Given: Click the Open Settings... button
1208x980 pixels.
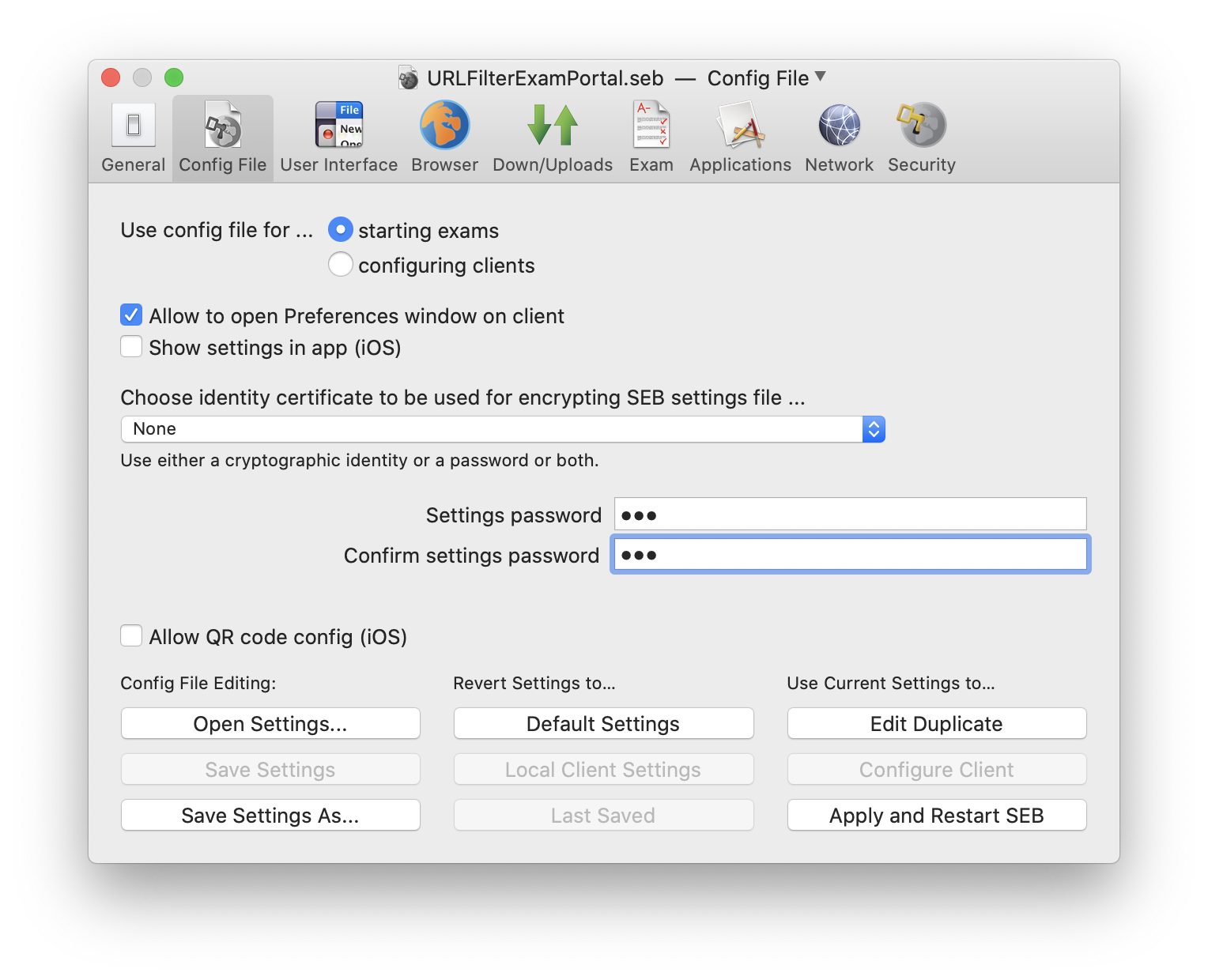Looking at the screenshot, I should point(270,723).
